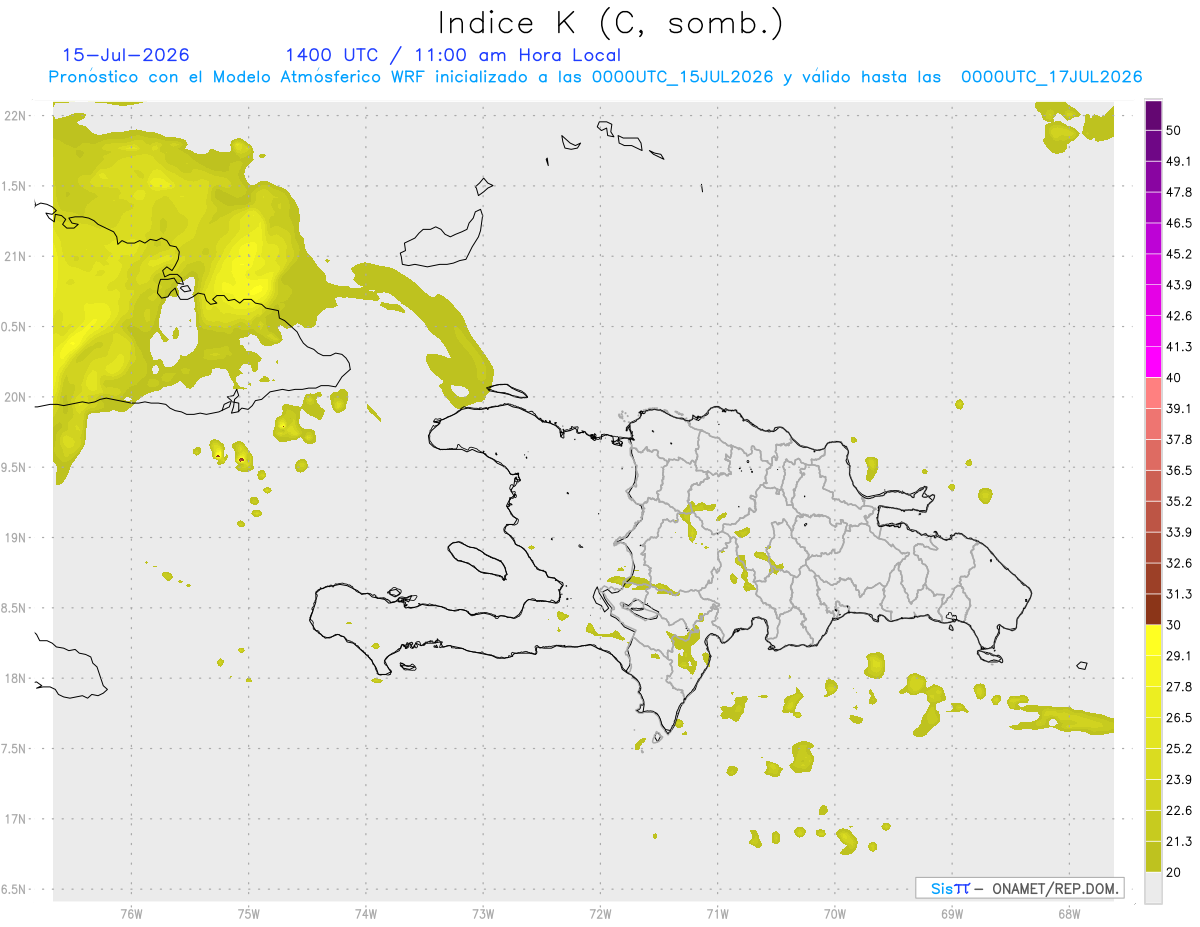Select the light gray swatch below 20
Screen dimensions: 1200x927
pyautogui.click(x=1153, y=888)
